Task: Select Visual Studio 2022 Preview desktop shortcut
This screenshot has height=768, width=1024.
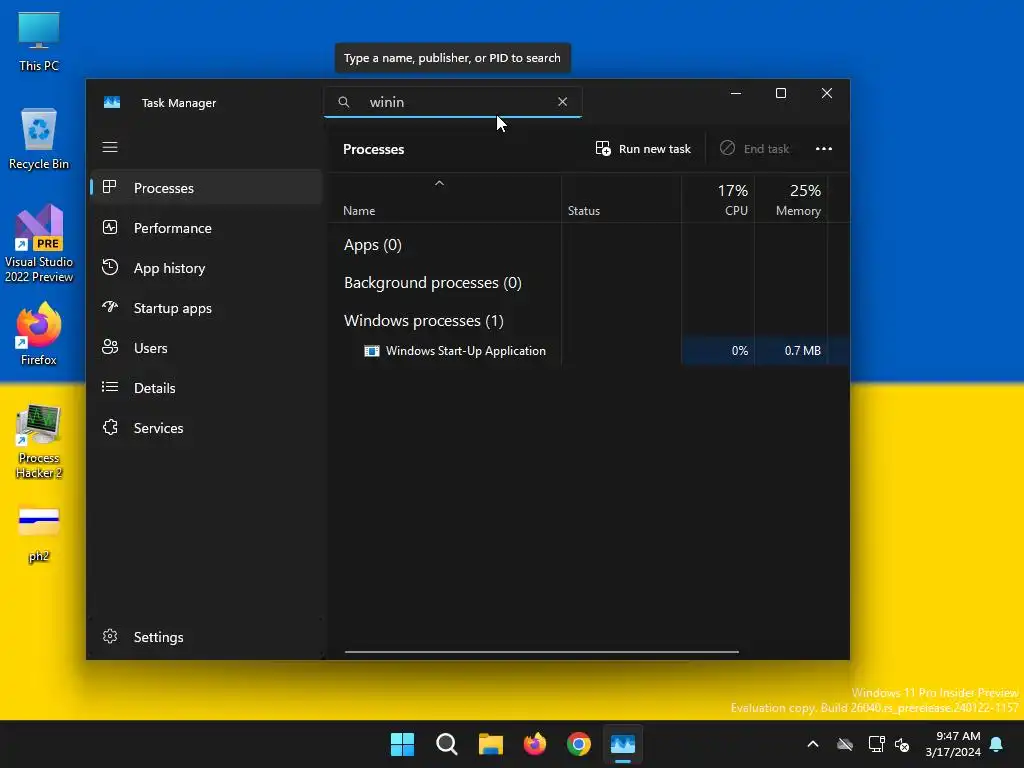Action: click(39, 244)
